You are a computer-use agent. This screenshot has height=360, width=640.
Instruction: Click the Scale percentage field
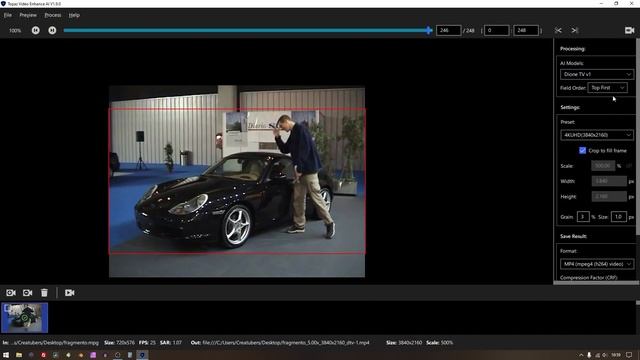coord(603,166)
